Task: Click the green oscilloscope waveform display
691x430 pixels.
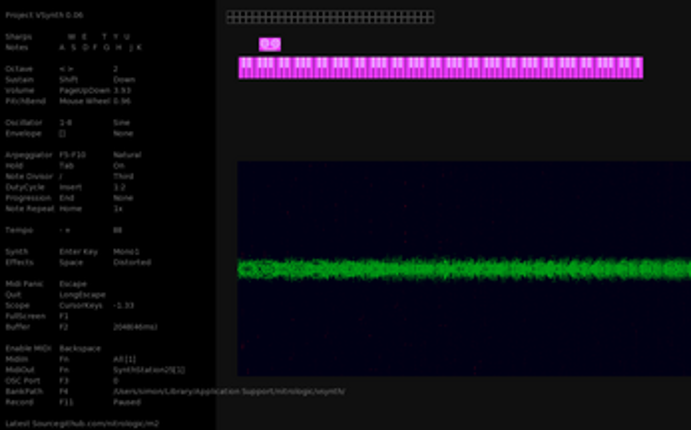Action: [x=464, y=269]
